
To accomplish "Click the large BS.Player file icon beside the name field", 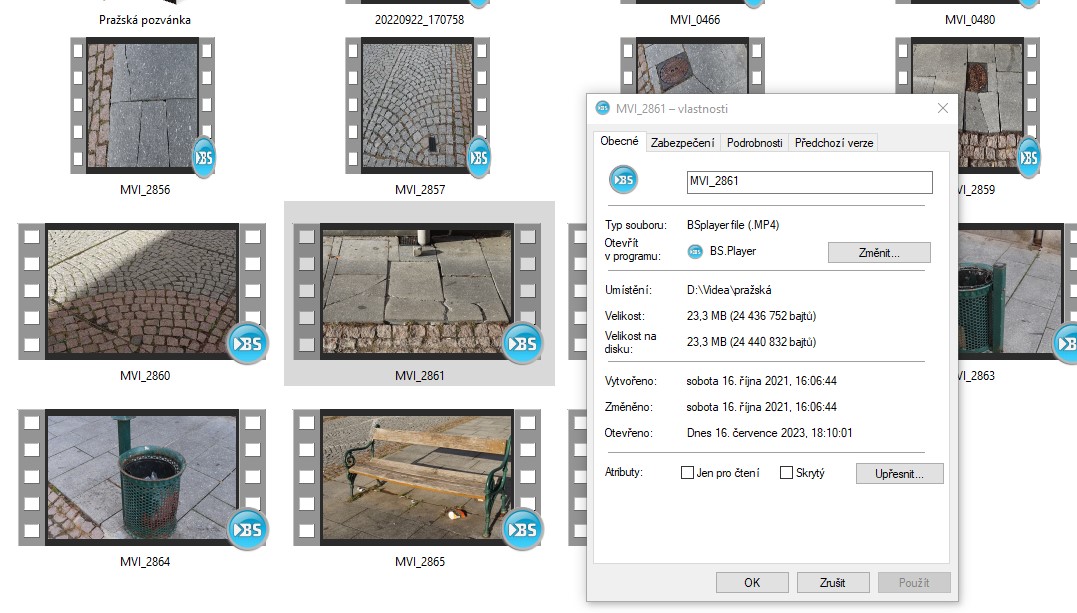I will pos(623,180).
